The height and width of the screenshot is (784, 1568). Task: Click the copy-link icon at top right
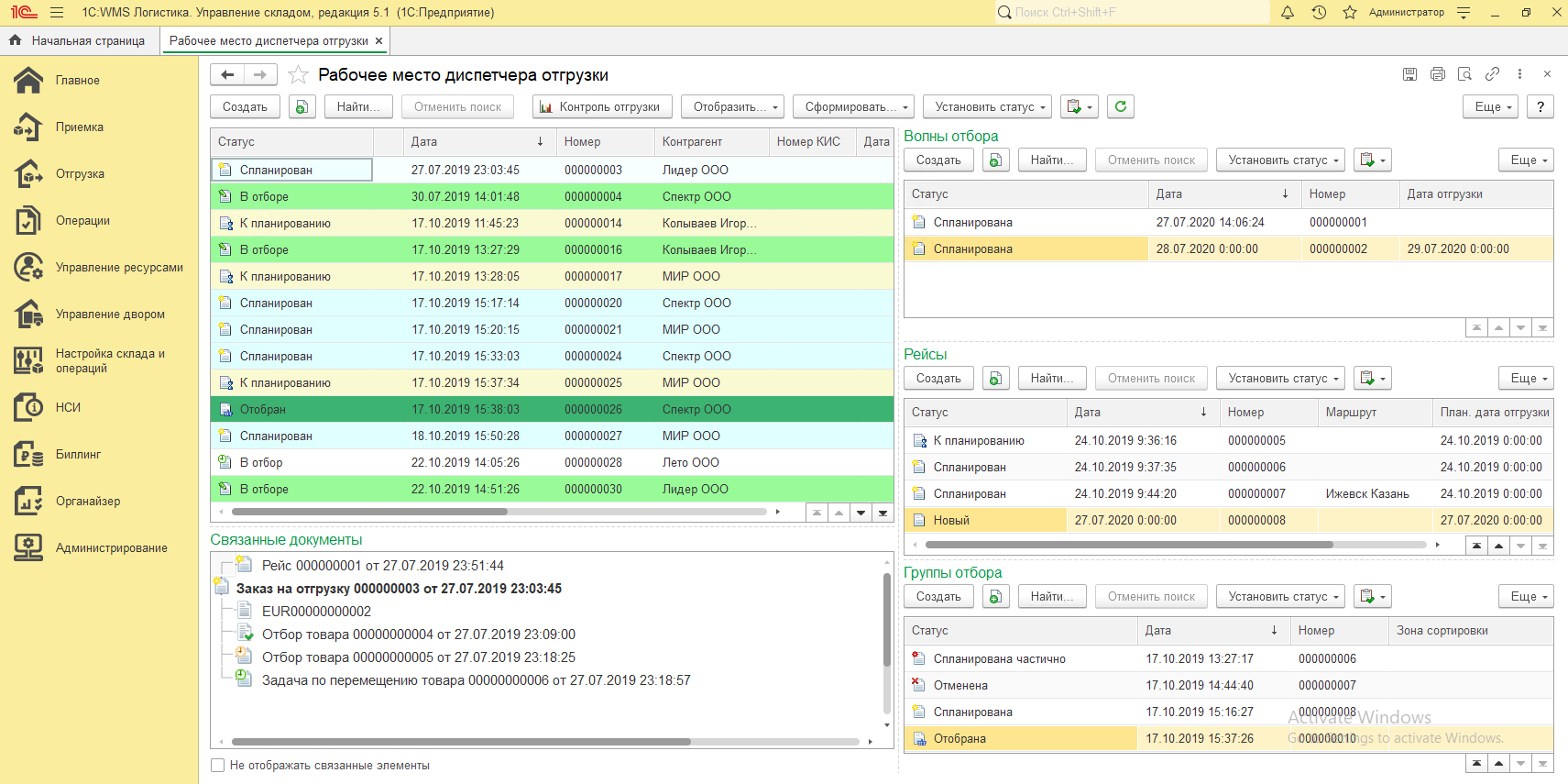[x=1493, y=74]
